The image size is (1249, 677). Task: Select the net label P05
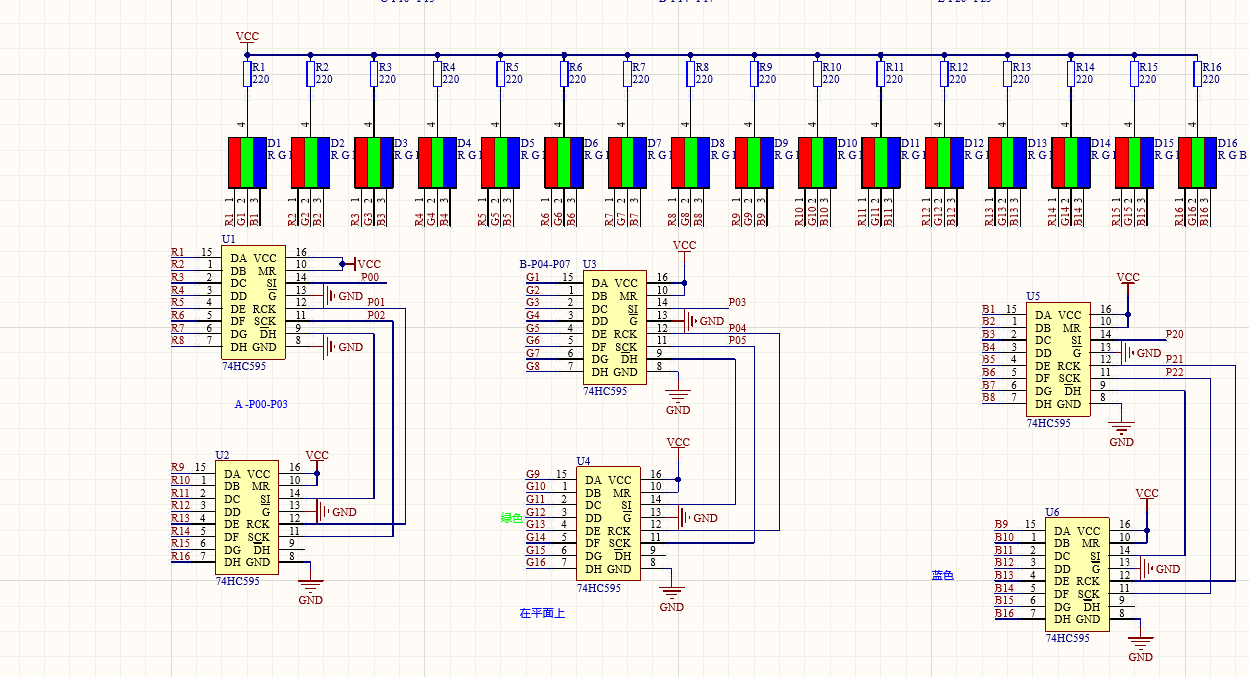(x=737, y=341)
